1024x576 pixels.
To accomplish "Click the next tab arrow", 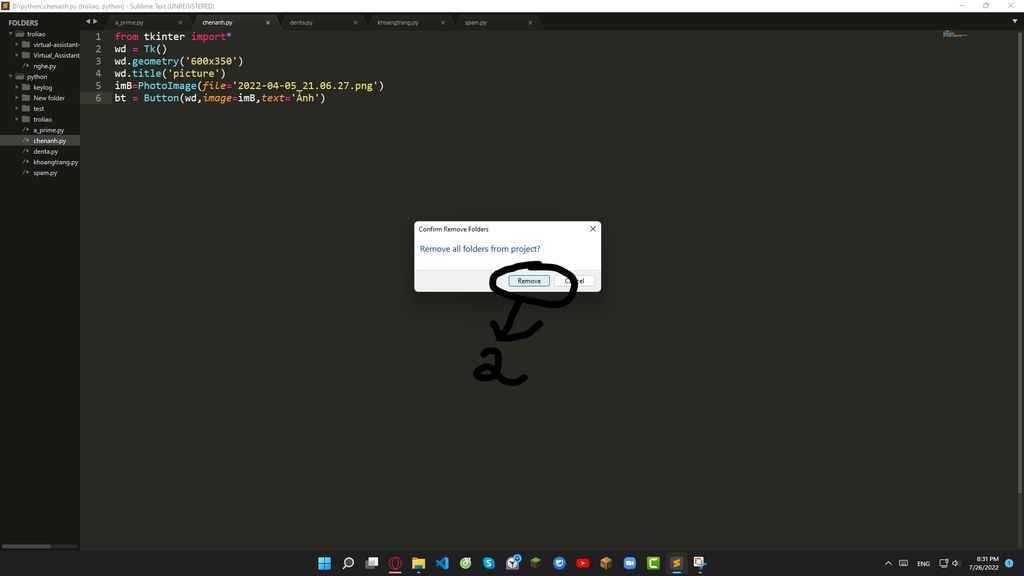I will point(95,22).
